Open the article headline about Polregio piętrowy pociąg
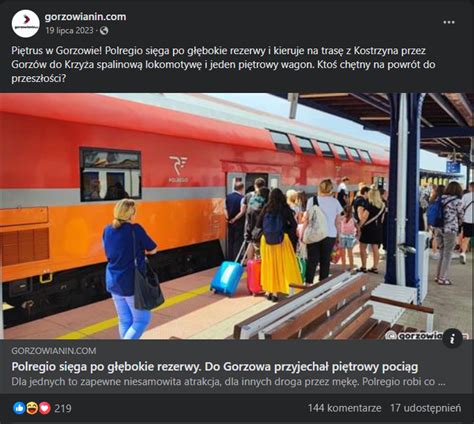This screenshot has width=474, height=424. click(x=215, y=367)
